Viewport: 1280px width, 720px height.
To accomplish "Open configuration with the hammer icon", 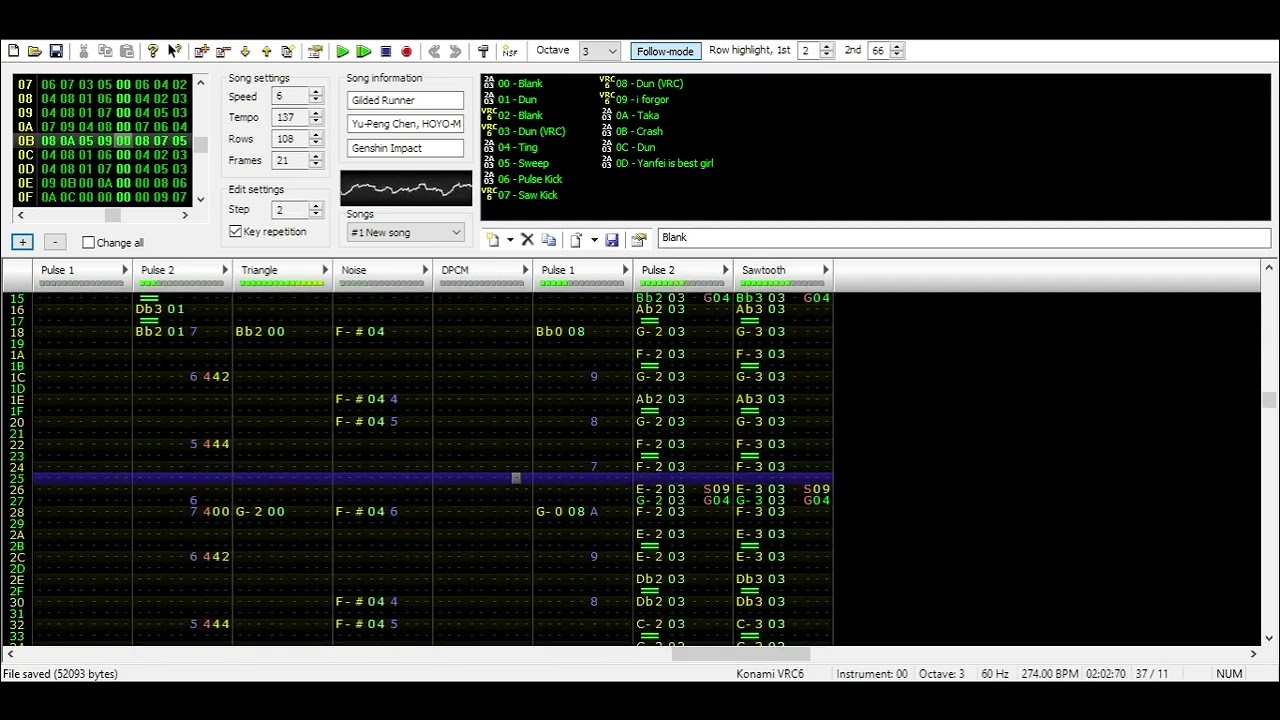I will click(x=483, y=51).
